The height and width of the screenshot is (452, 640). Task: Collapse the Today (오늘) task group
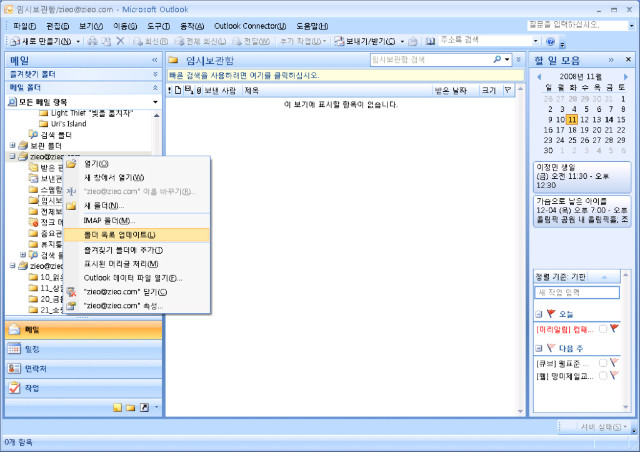(539, 314)
